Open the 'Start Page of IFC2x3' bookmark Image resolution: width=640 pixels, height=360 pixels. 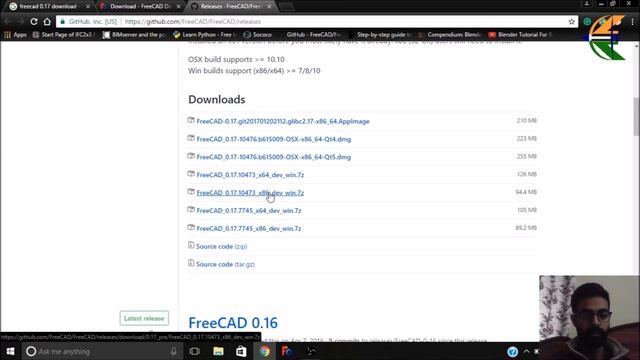(x=63, y=35)
